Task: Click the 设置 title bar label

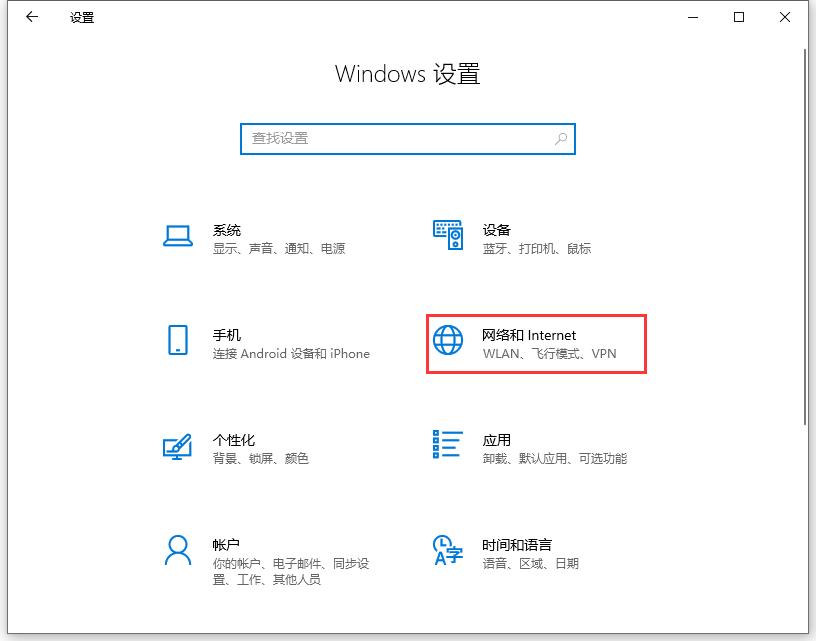Action: click(82, 17)
